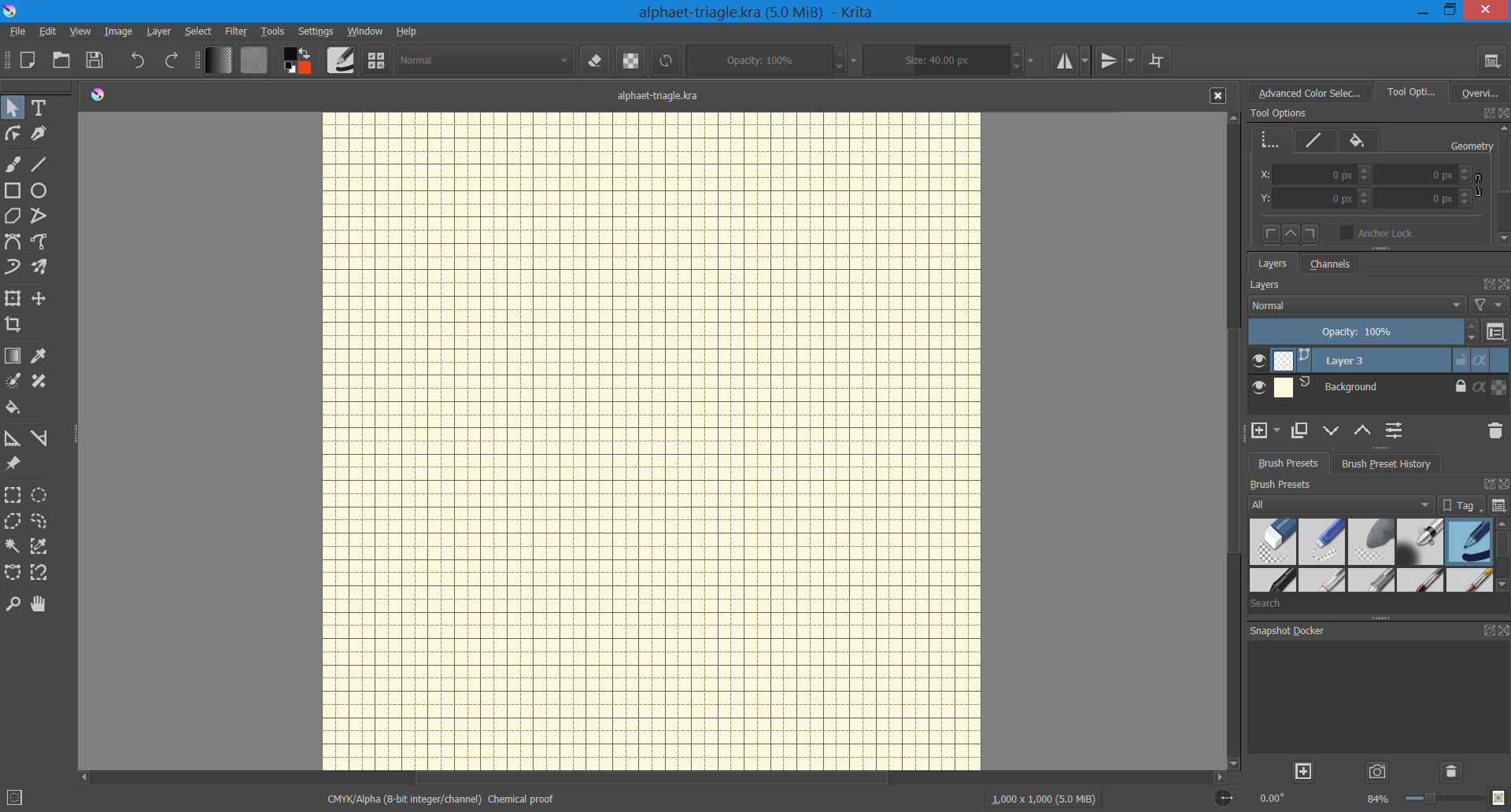Select the Freehand Brush tool
Screen dimensions: 1511x812
point(13,164)
